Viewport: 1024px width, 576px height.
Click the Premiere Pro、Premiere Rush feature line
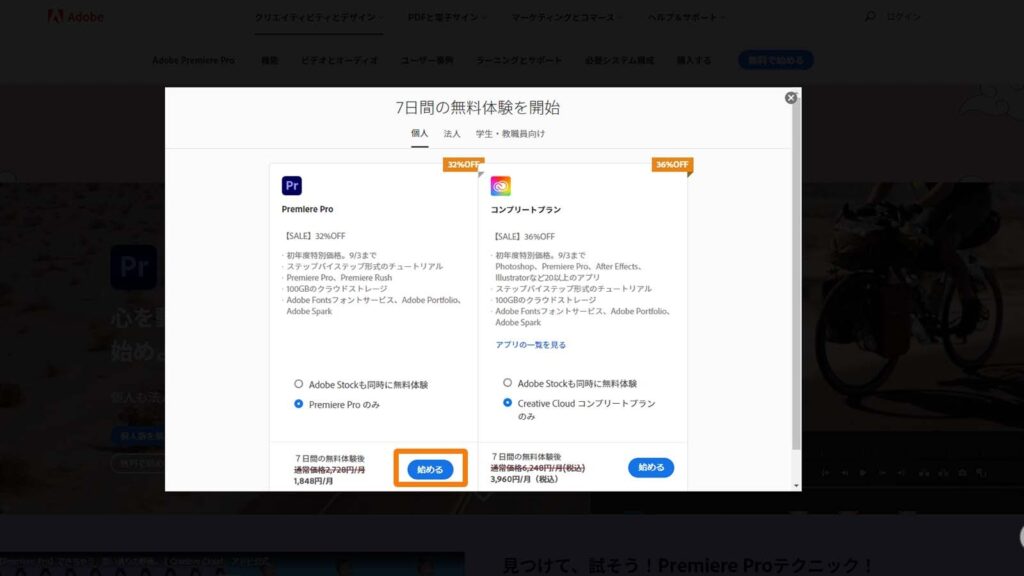339,278
